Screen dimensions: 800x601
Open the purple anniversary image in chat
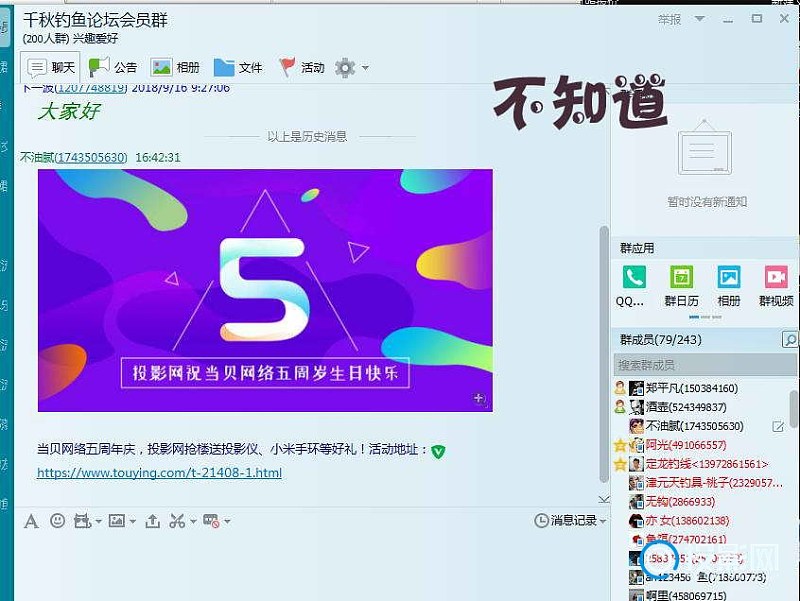click(x=265, y=290)
